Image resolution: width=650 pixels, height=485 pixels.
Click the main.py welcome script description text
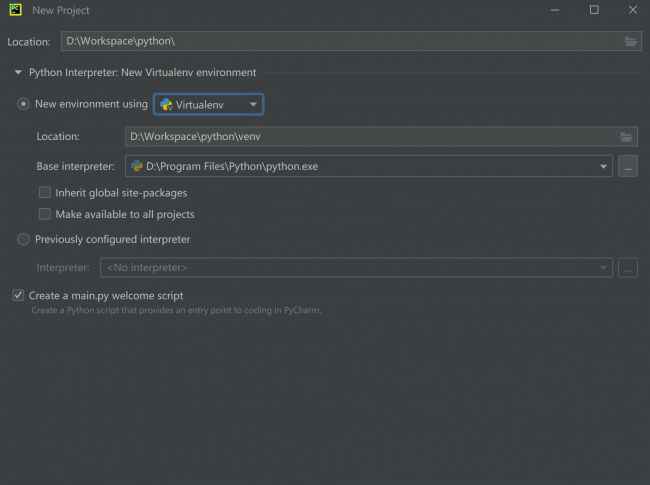click(x=176, y=310)
